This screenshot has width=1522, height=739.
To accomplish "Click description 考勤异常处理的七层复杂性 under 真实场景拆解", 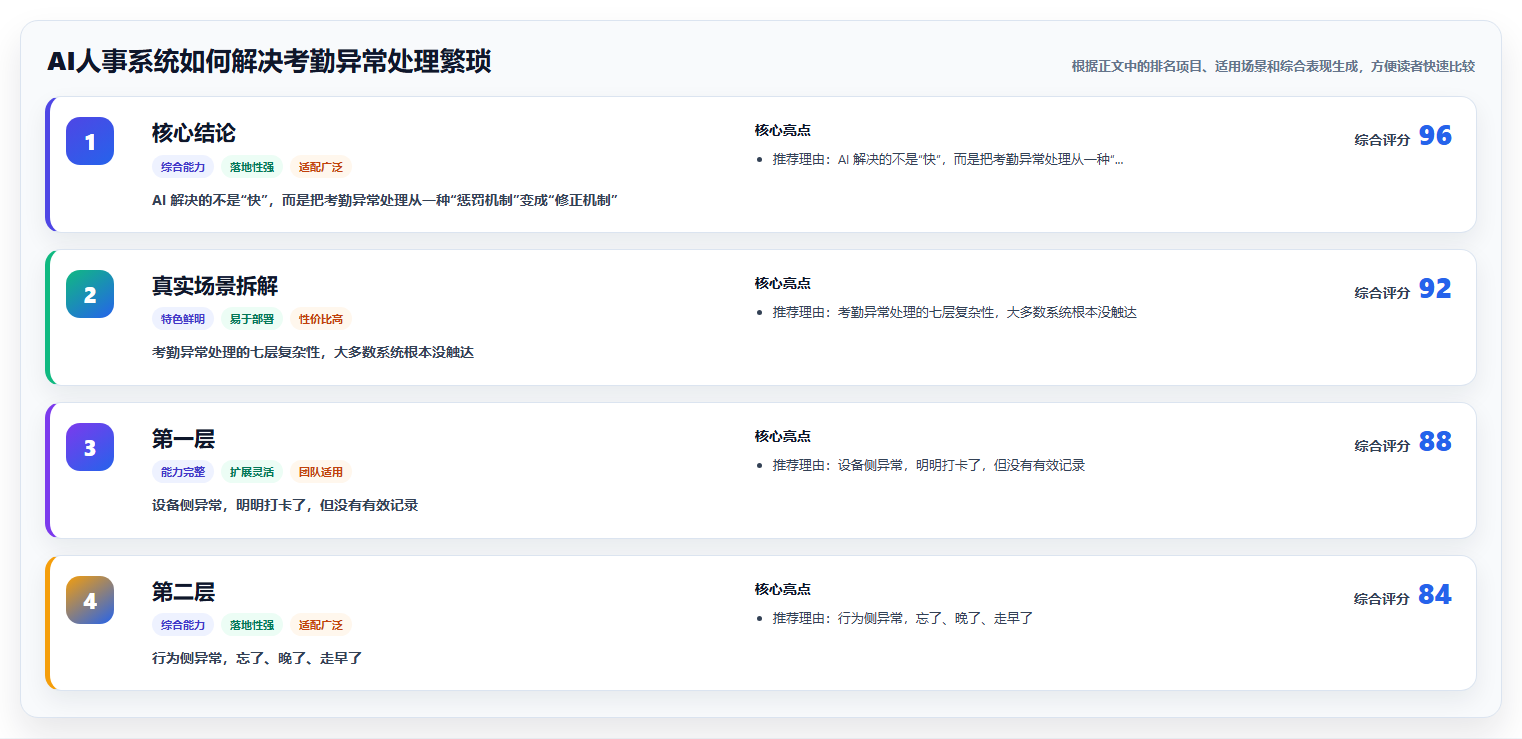I will (313, 352).
